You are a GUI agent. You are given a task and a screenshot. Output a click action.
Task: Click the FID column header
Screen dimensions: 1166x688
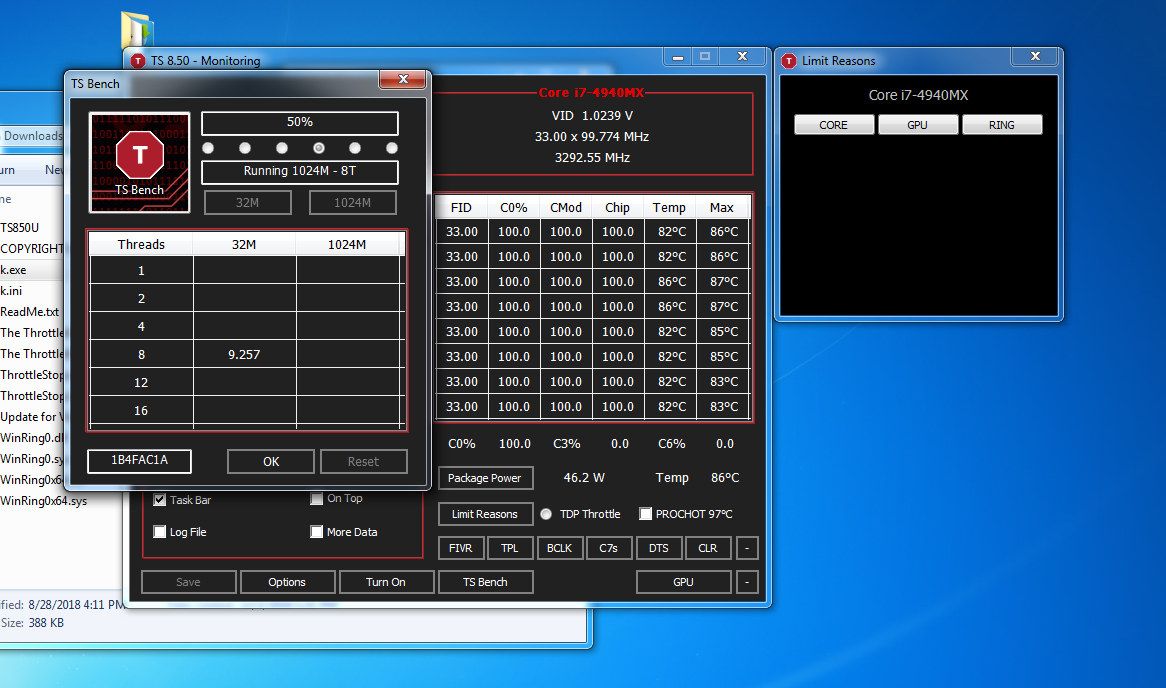[x=461, y=208]
